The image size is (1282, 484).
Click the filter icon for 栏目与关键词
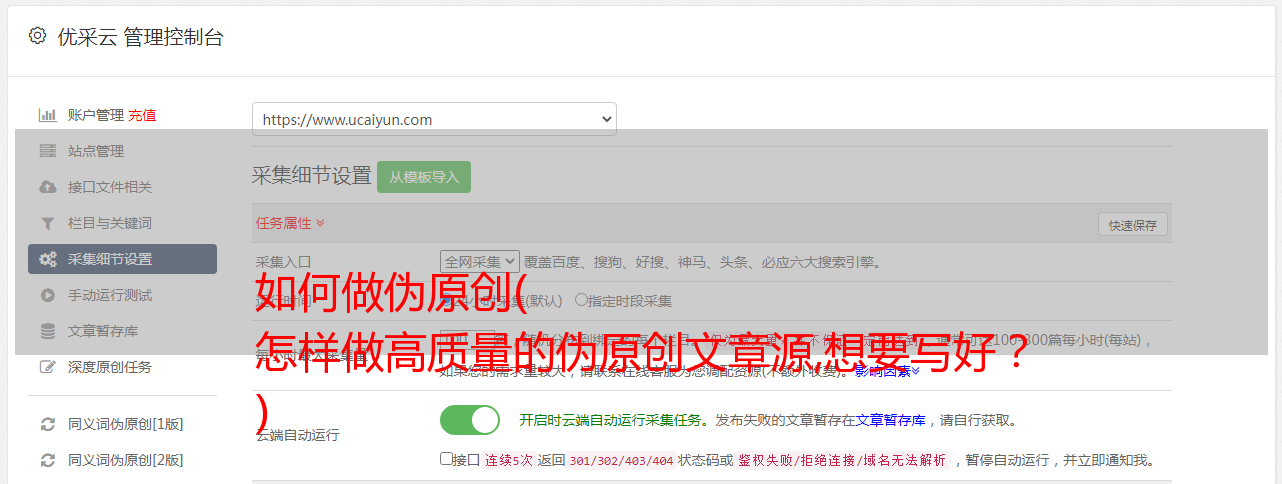[x=47, y=223]
